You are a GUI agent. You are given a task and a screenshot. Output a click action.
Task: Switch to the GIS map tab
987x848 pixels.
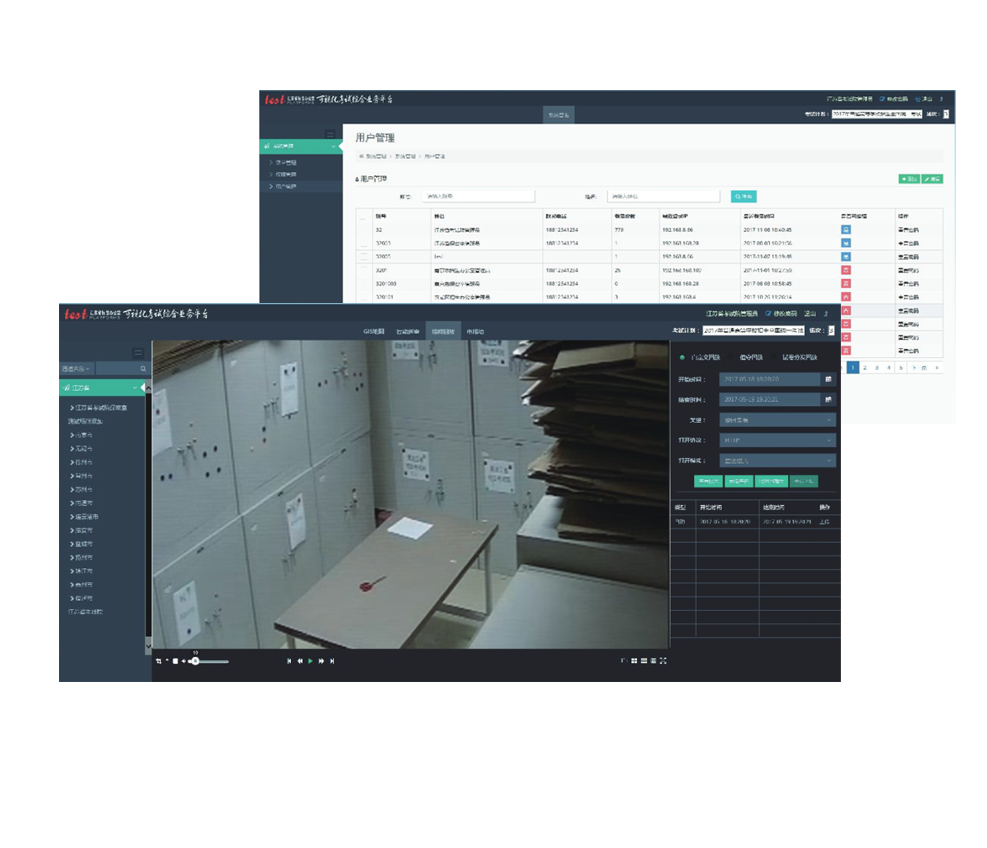pyautogui.click(x=372, y=329)
